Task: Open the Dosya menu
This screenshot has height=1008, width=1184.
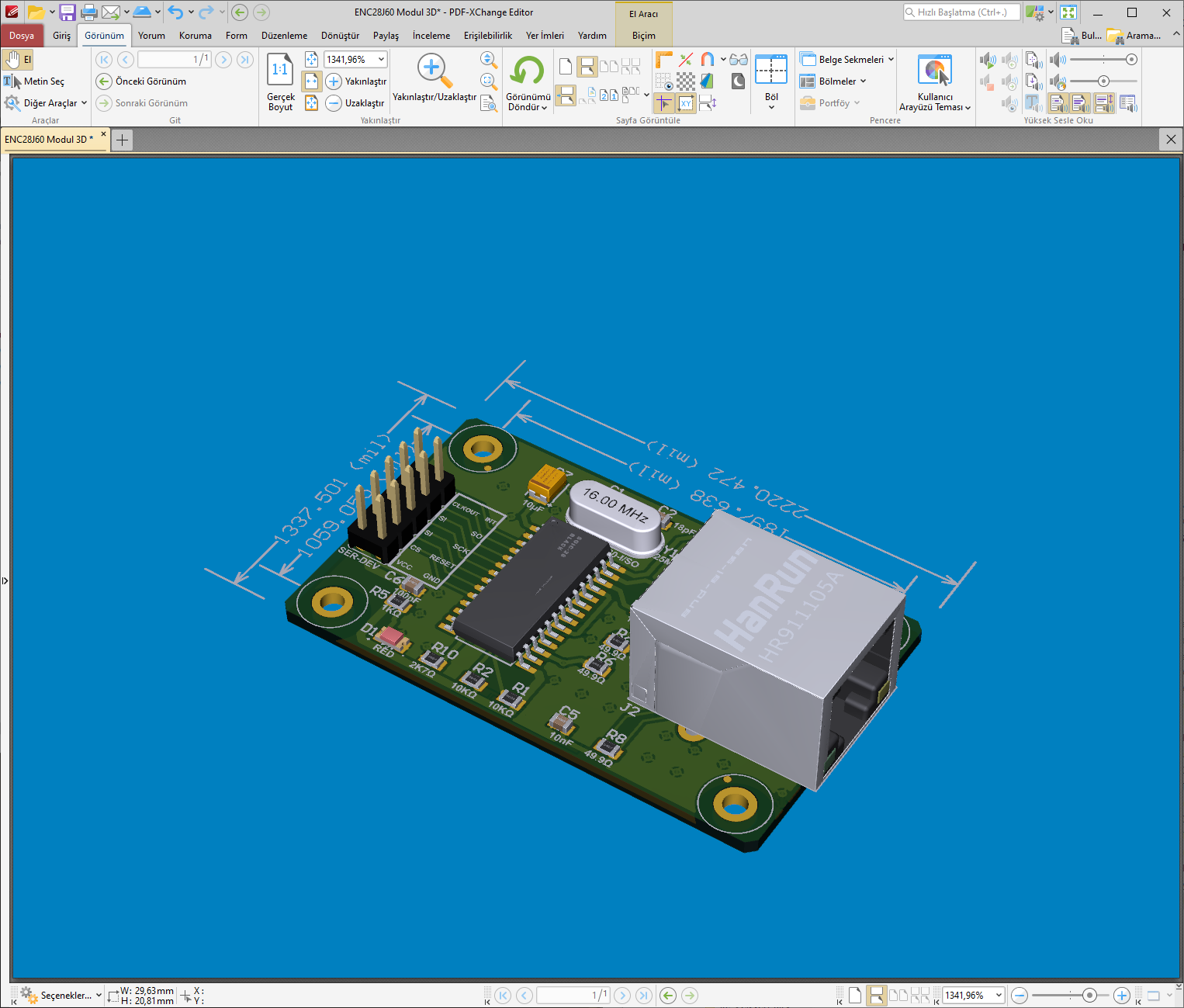Action: coord(22,36)
